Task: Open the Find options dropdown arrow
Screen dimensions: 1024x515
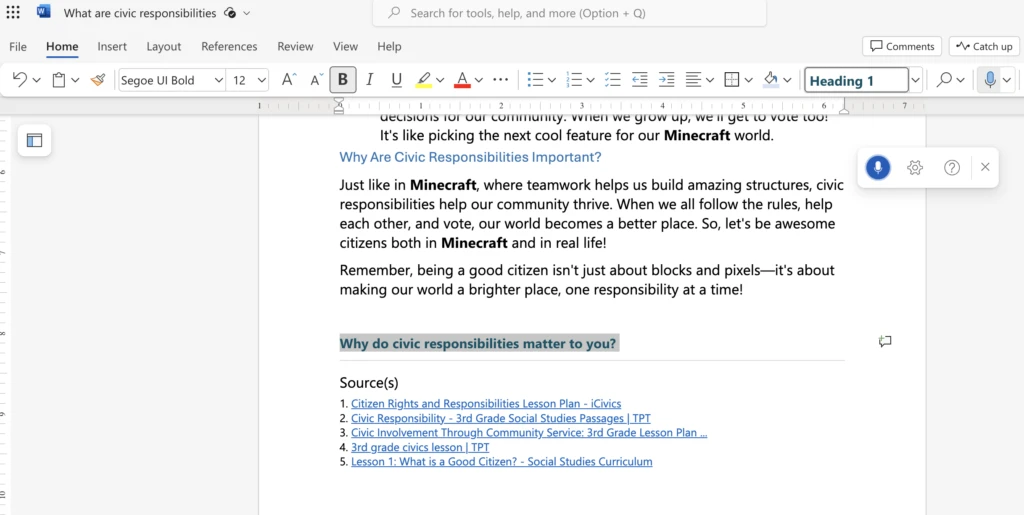Action: pos(961,80)
